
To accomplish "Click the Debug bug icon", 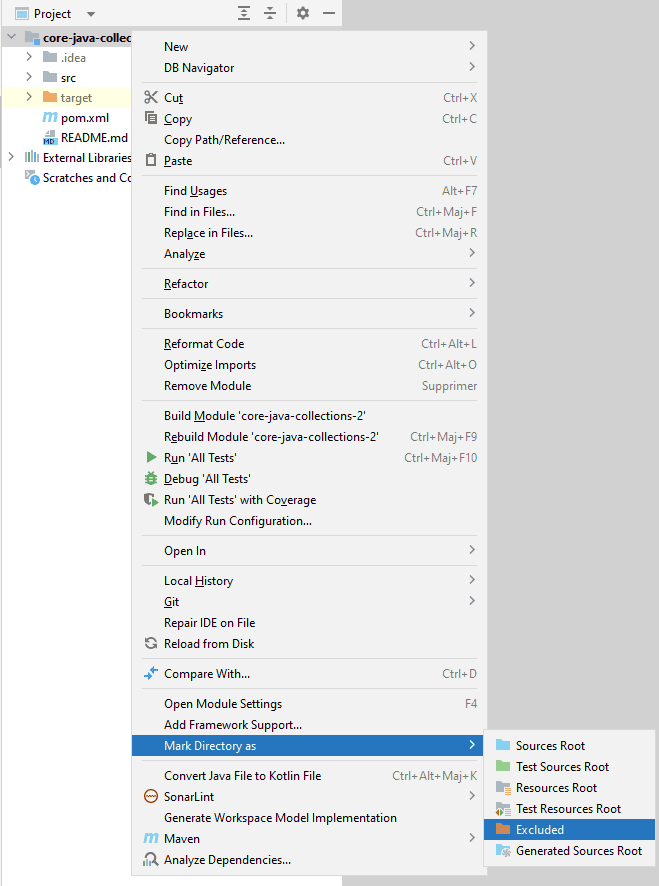I will click(151, 479).
